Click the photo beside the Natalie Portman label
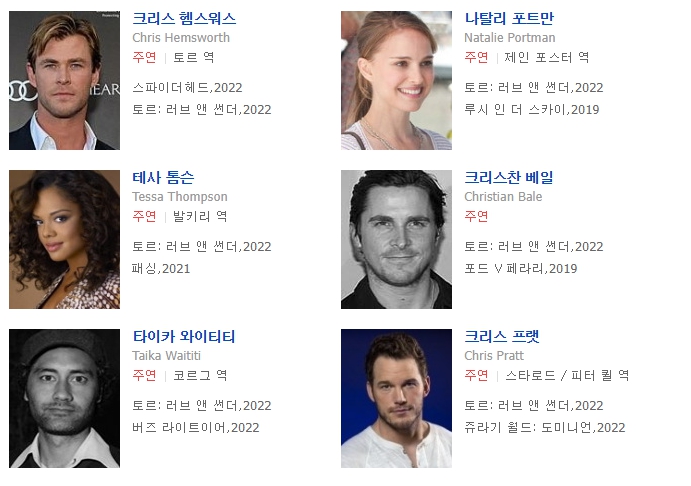 point(396,81)
